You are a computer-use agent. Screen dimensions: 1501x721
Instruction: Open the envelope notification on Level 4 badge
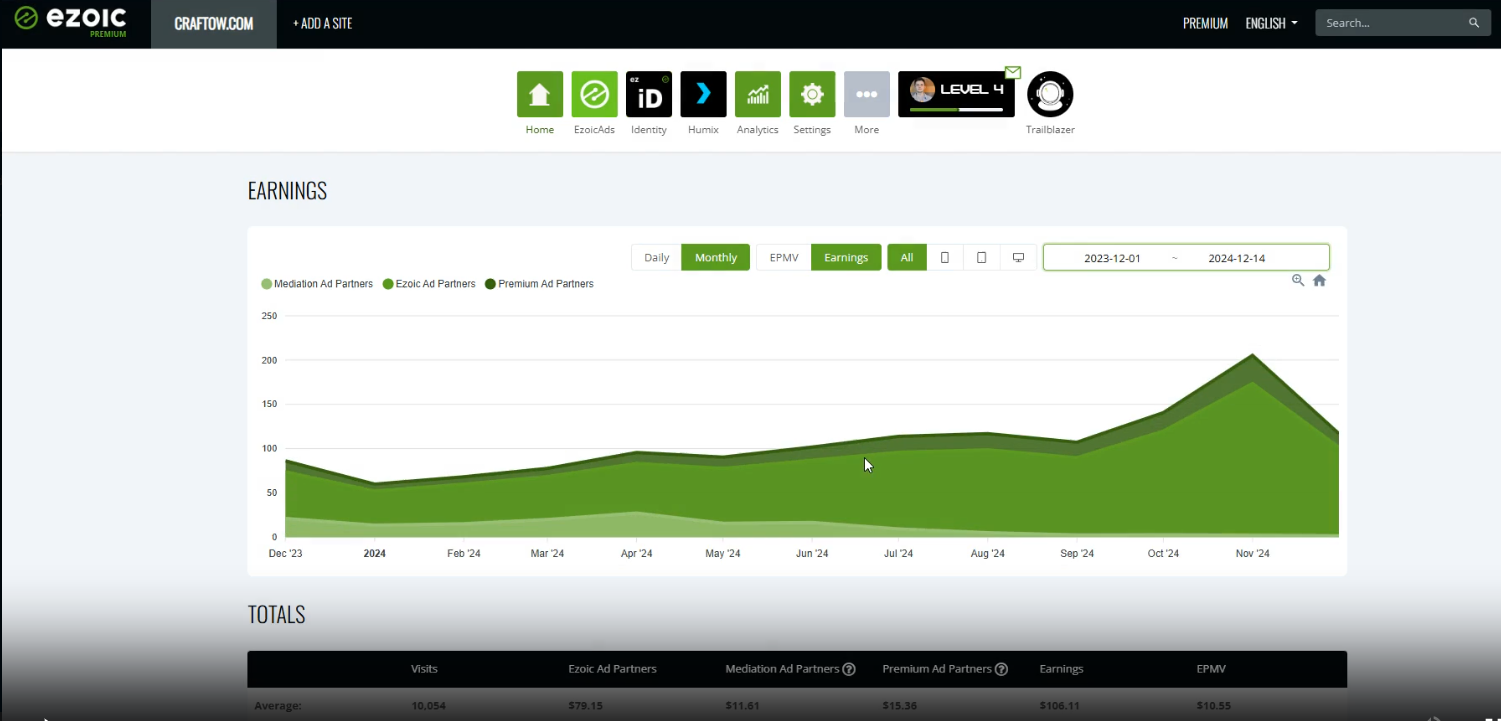tap(1013, 72)
